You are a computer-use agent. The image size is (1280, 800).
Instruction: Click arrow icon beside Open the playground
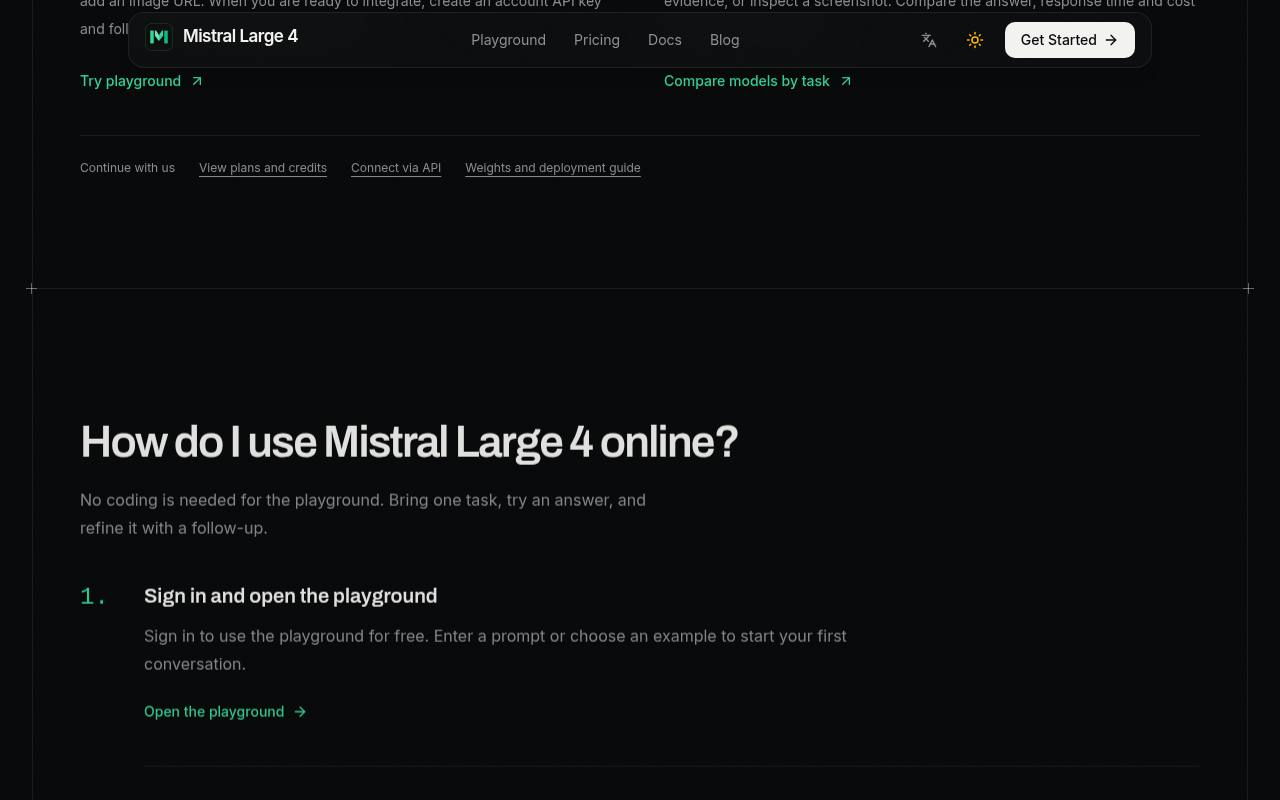pos(300,712)
